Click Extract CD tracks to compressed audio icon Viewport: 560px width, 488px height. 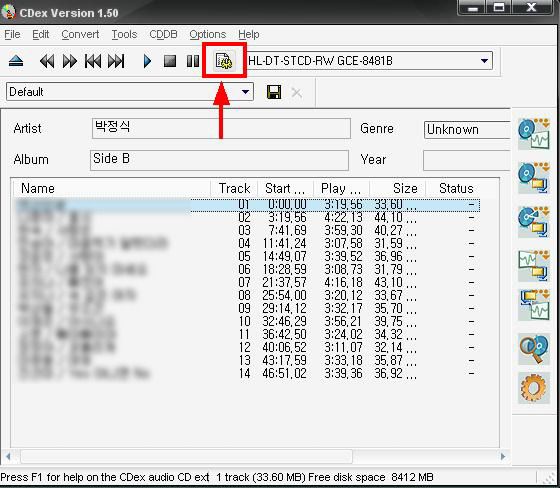pyautogui.click(x=534, y=178)
